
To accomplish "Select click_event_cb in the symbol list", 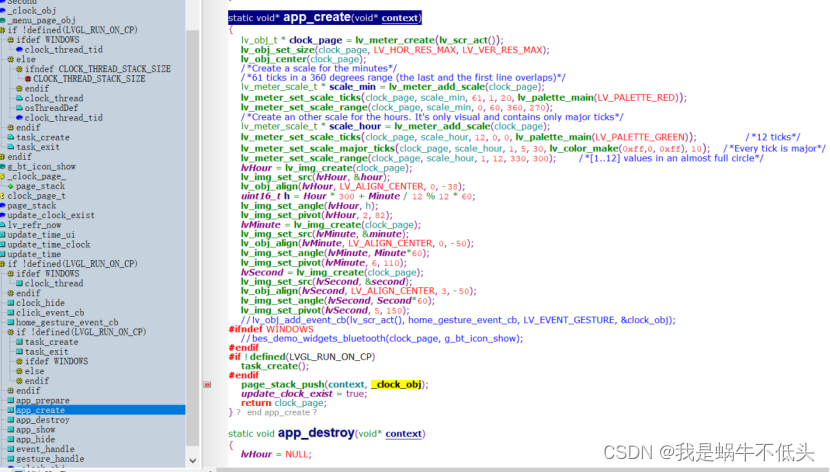I will point(50,313).
